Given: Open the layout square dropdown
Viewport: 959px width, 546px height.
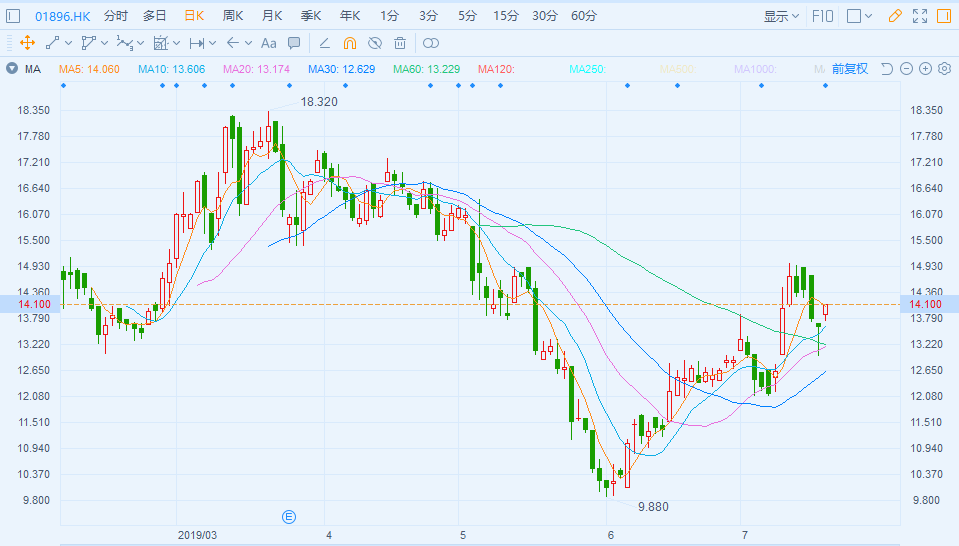Looking at the screenshot, I should 859,17.
